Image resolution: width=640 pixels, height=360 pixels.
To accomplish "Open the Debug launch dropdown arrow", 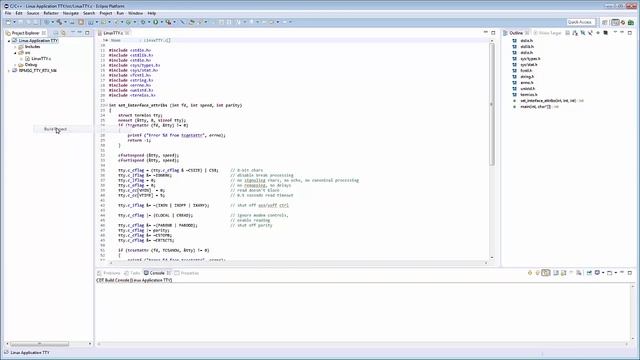I will pyautogui.click(x=149, y=22).
